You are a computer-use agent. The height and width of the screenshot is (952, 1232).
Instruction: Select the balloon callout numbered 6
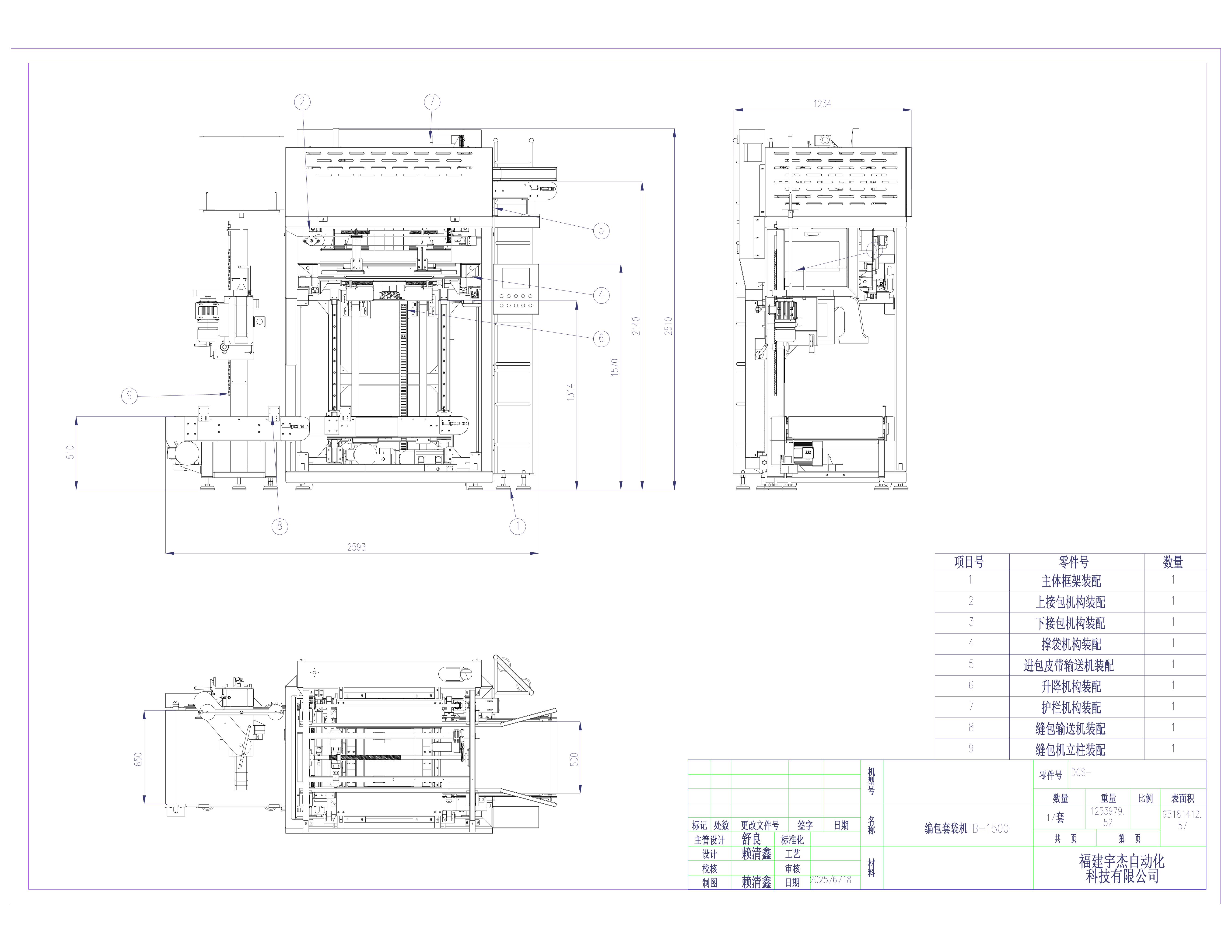pyautogui.click(x=601, y=338)
